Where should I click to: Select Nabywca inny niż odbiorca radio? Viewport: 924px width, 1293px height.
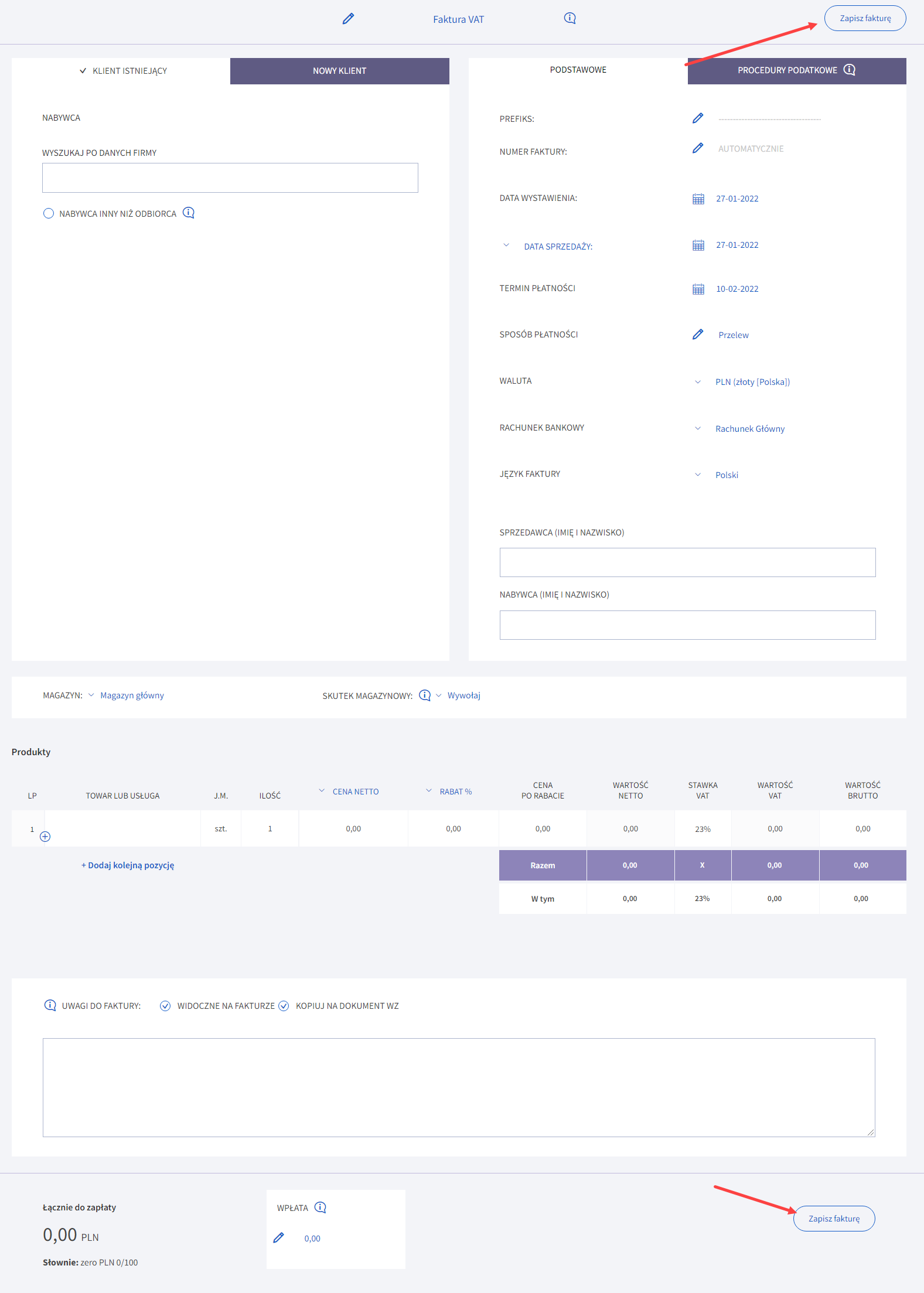click(49, 213)
